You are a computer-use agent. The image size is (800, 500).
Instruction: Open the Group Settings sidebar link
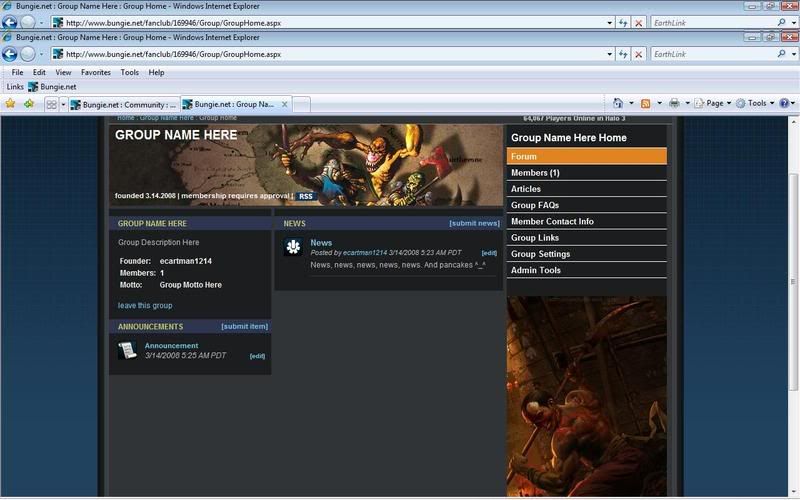tap(540, 254)
